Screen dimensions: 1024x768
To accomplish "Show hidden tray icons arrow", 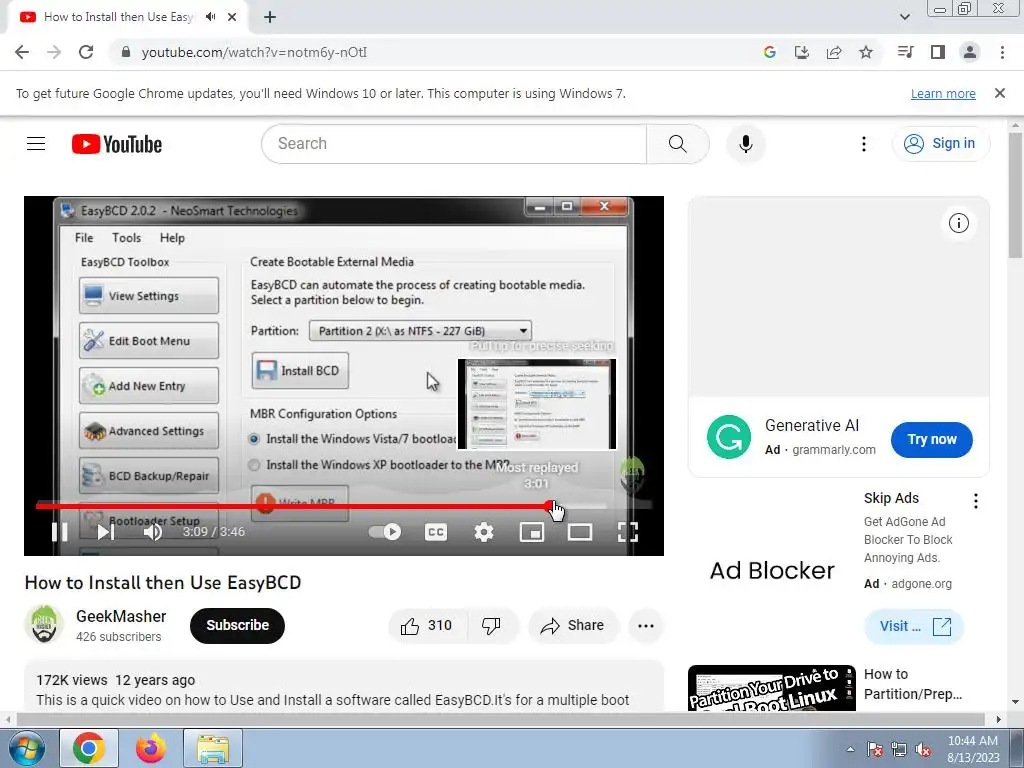I will pos(850,749).
